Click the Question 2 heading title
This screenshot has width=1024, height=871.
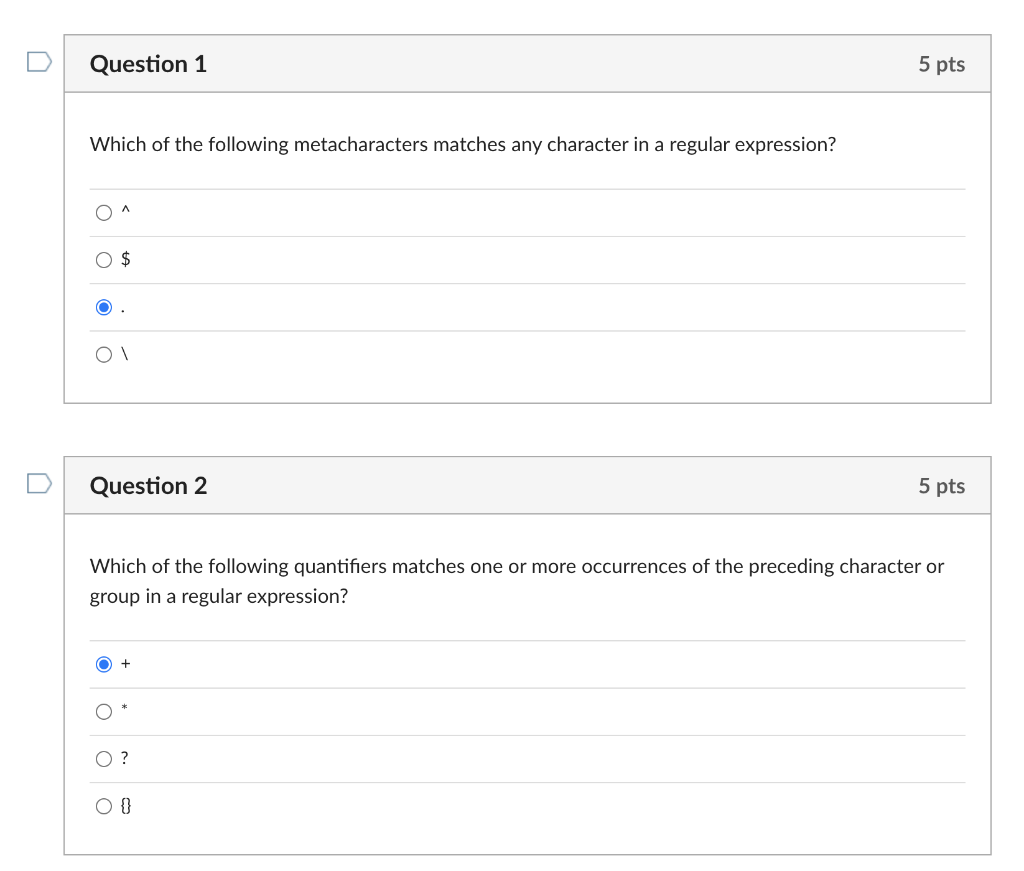(x=148, y=486)
